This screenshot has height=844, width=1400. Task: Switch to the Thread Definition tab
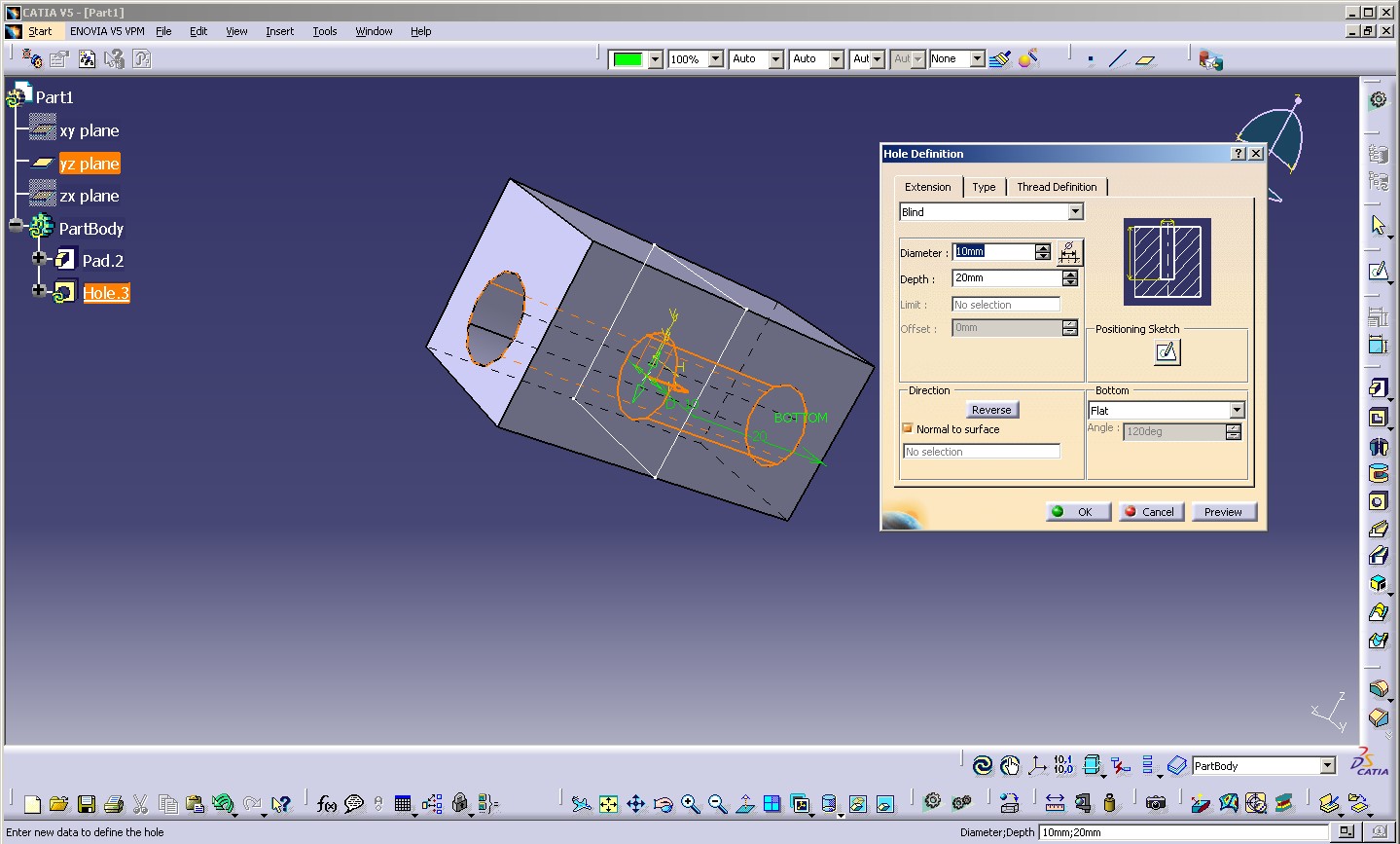1057,187
